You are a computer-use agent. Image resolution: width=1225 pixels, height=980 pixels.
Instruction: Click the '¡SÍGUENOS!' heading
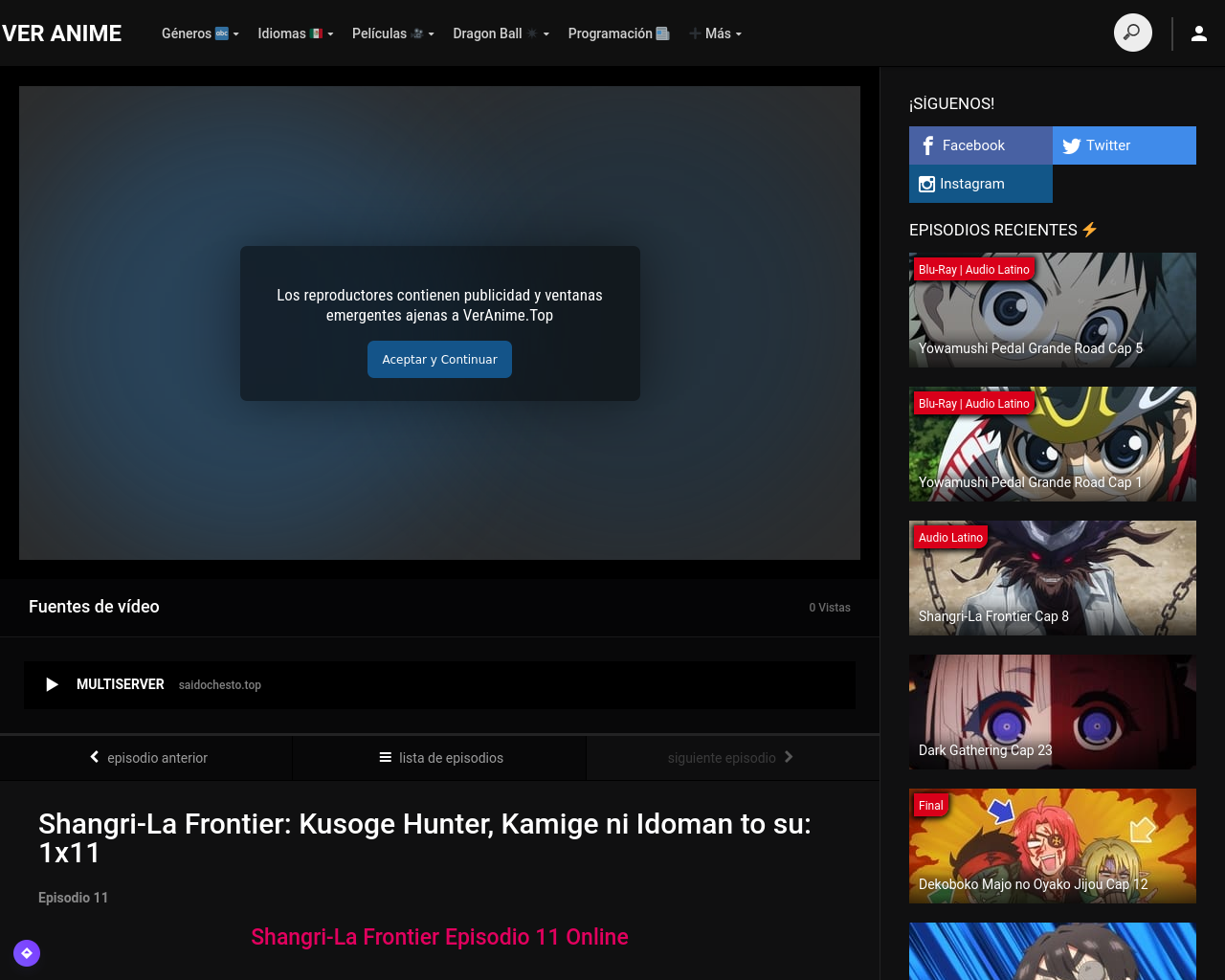951,103
